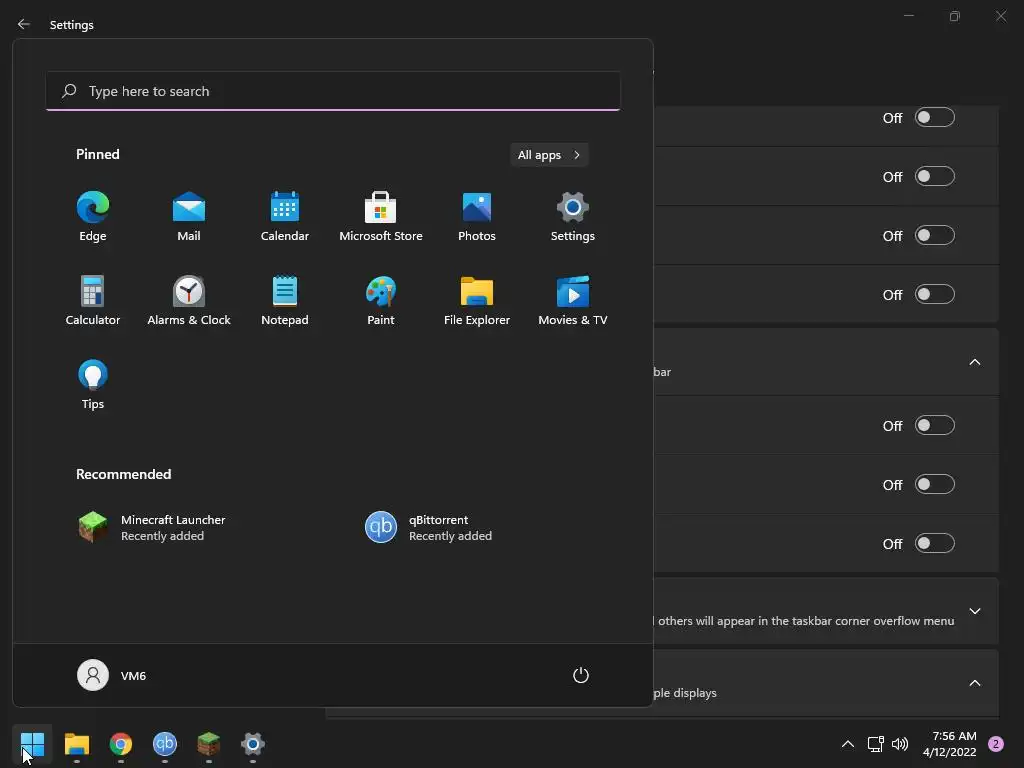This screenshot has height=768, width=1024.
Task: Launch the Mail app
Action: pos(189,217)
